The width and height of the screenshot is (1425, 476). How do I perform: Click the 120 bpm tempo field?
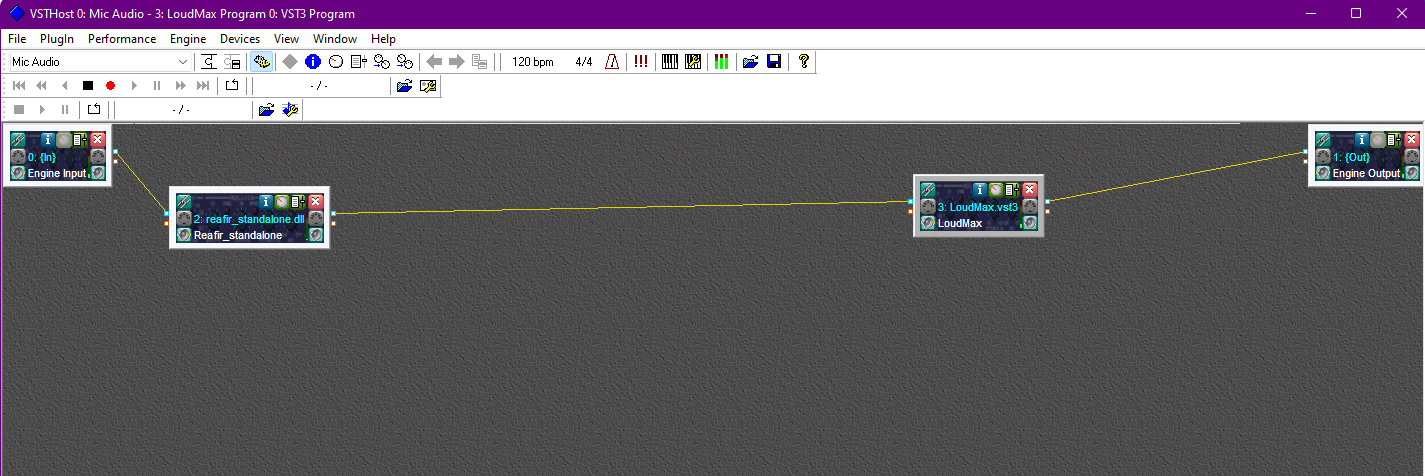tap(532, 62)
